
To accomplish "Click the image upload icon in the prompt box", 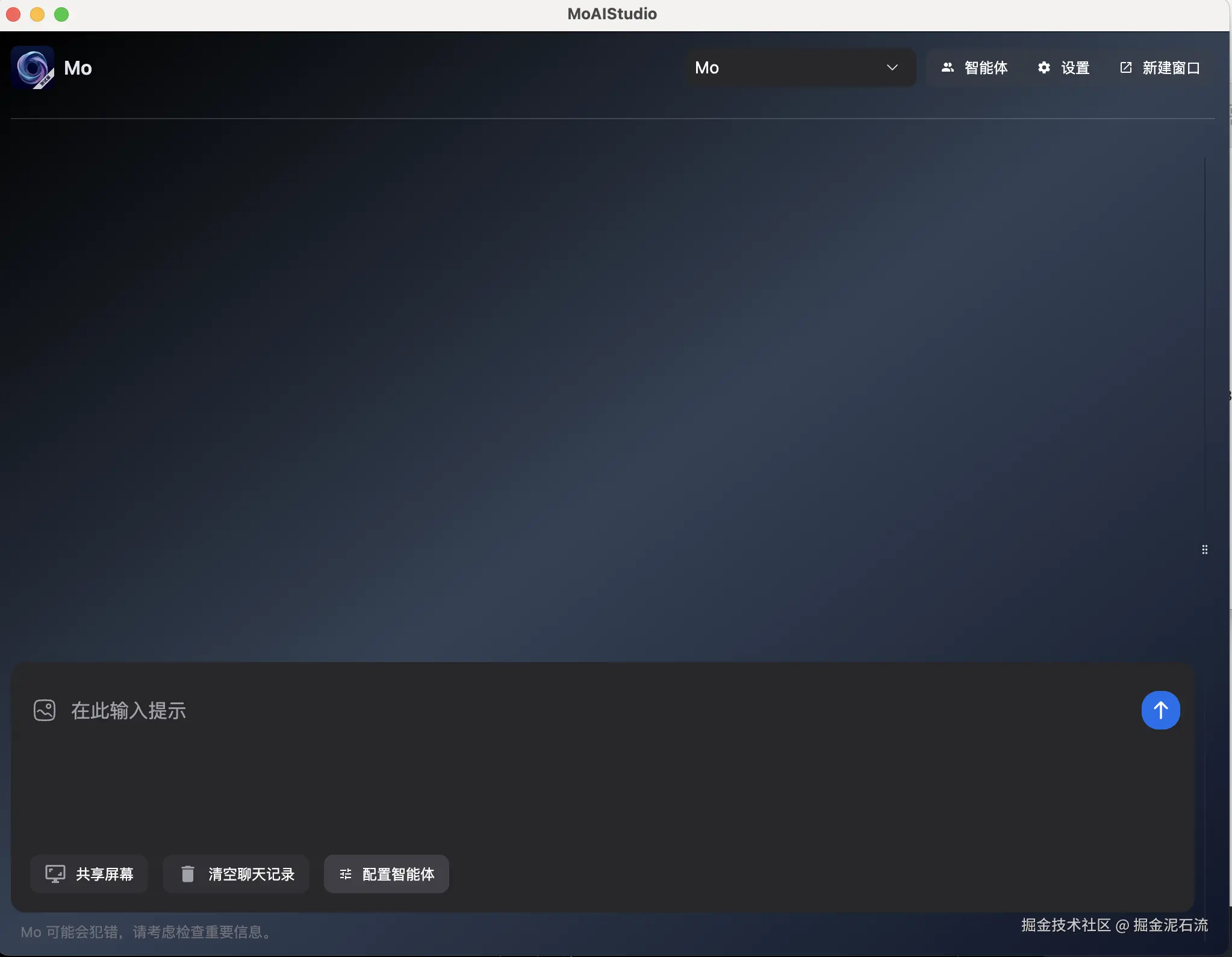I will pyautogui.click(x=45, y=710).
